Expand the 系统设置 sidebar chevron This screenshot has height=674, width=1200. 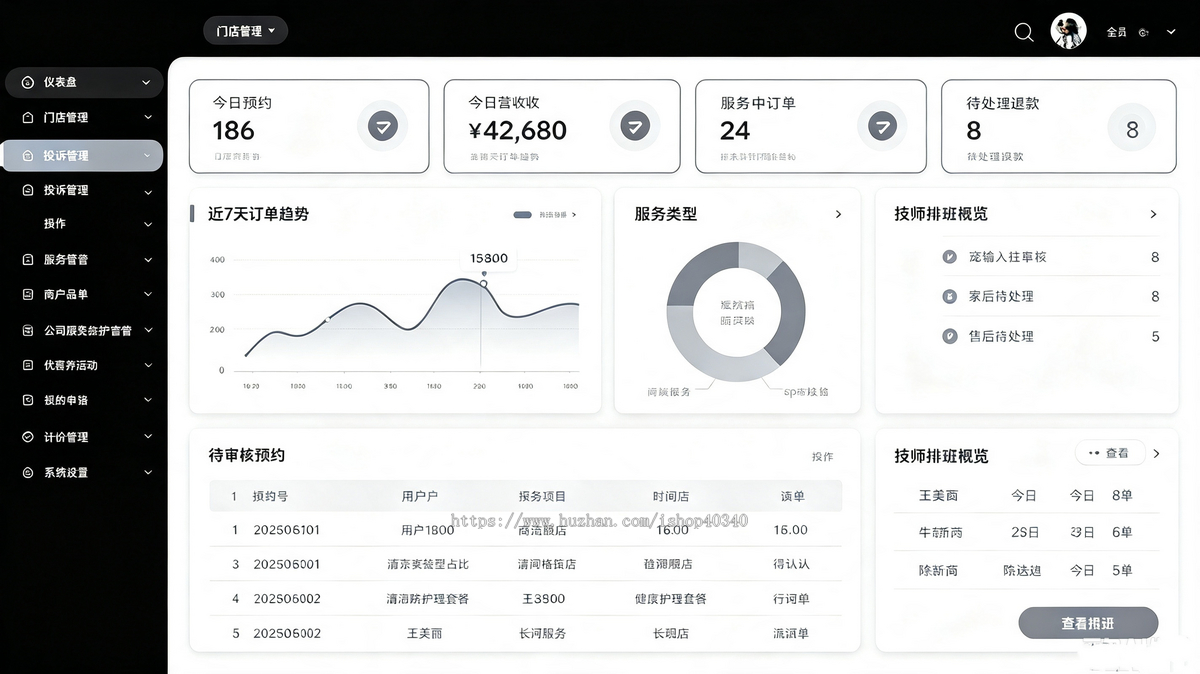148,472
